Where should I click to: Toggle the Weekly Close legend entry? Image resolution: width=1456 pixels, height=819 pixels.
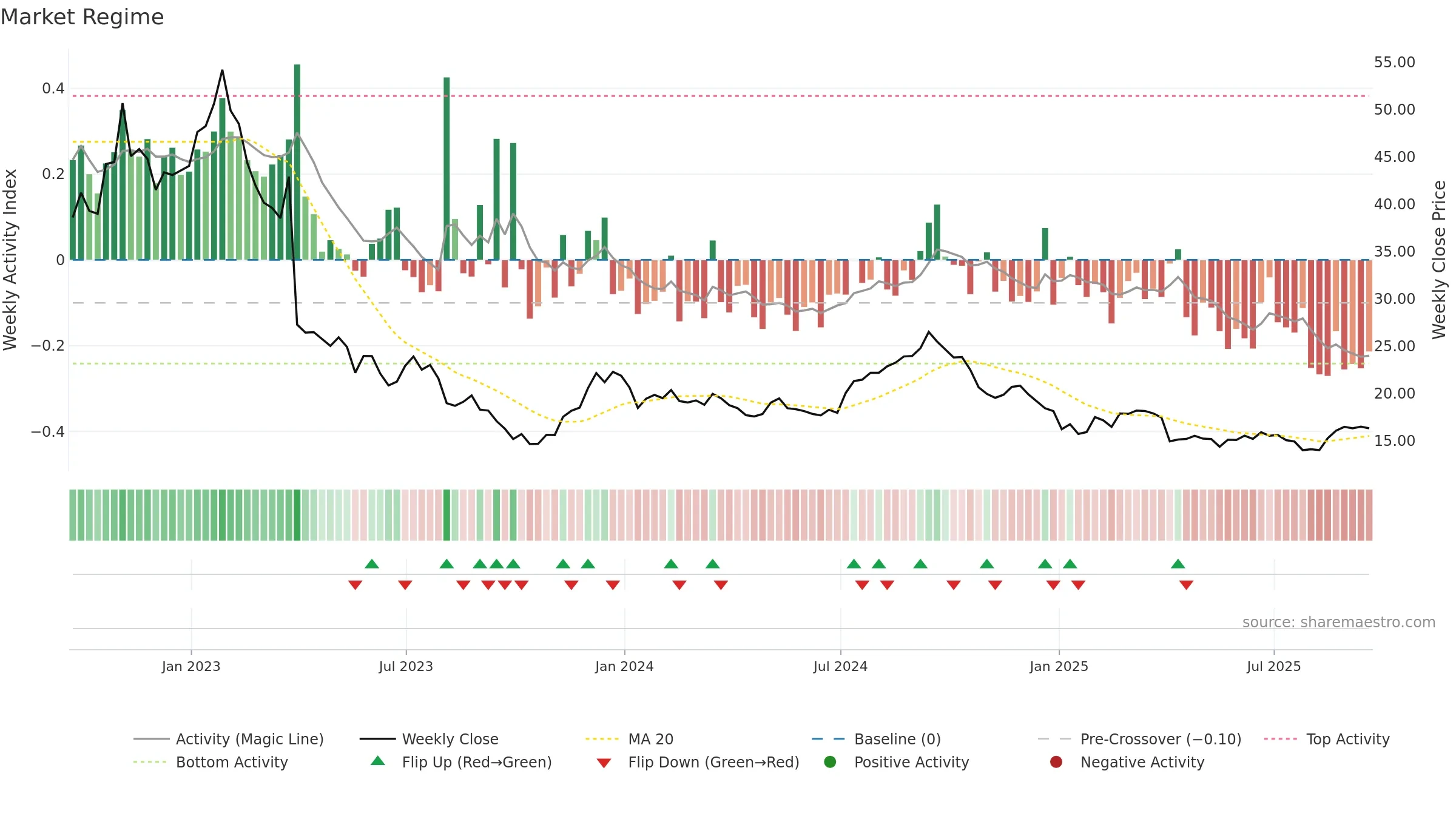coord(429,739)
